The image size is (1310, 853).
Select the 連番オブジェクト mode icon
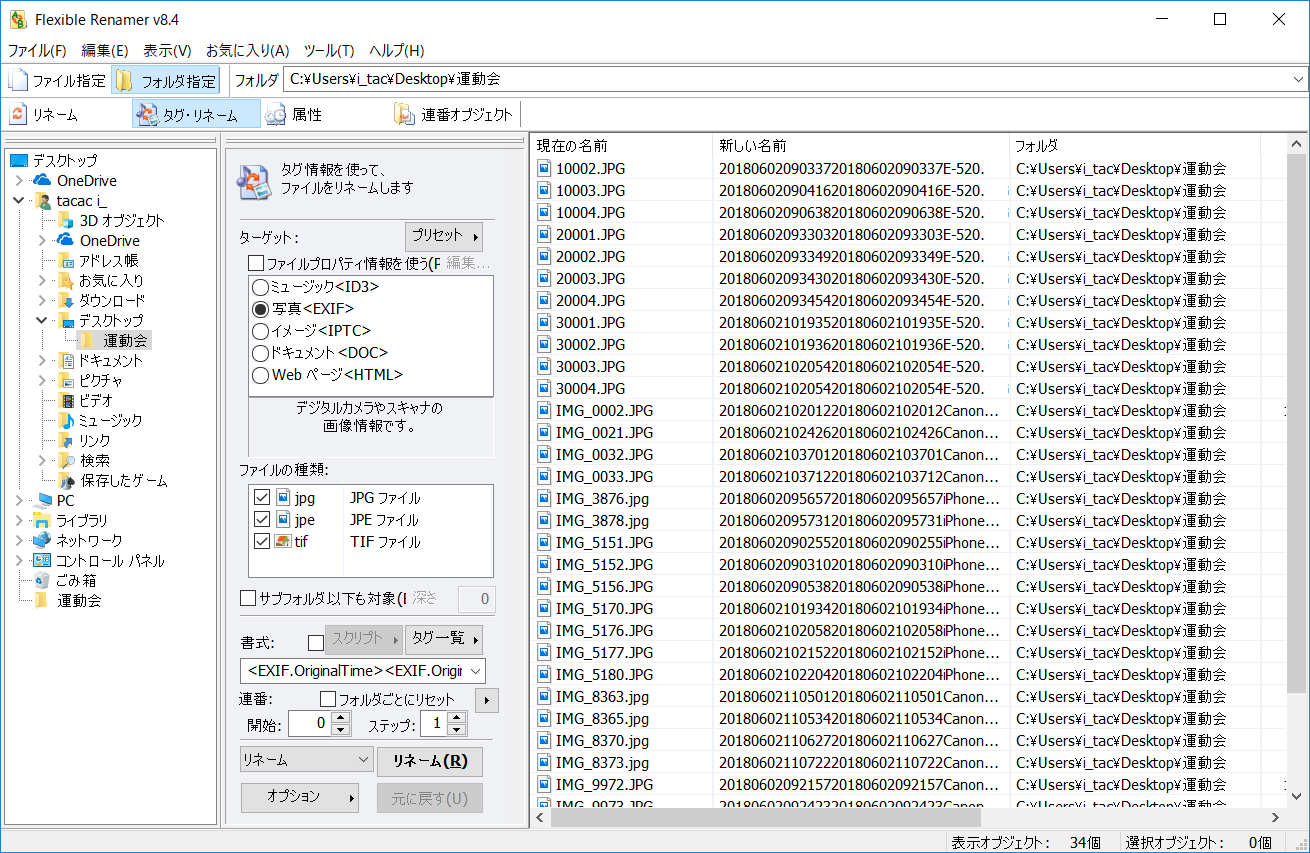point(403,113)
